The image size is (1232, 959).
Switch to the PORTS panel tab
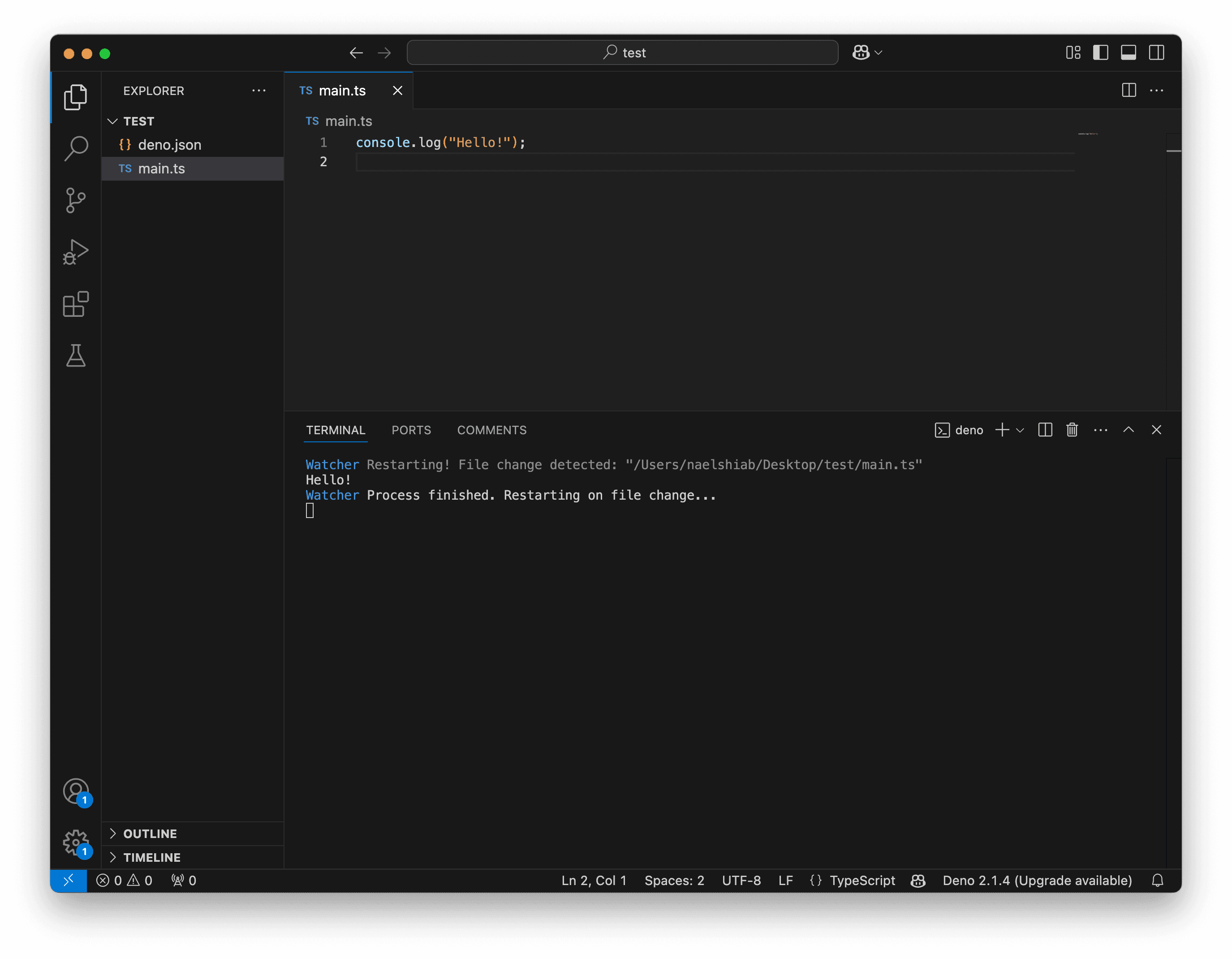tap(411, 430)
